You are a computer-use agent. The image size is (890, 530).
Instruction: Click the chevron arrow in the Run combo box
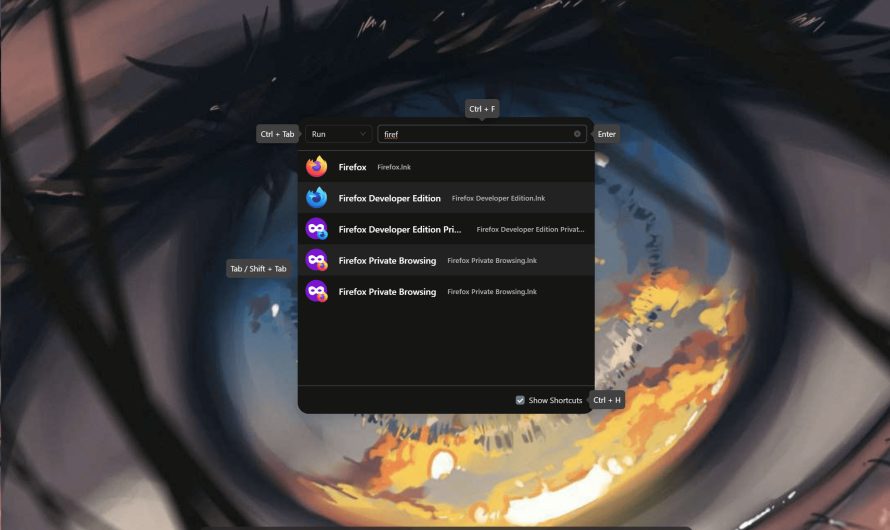(x=363, y=134)
